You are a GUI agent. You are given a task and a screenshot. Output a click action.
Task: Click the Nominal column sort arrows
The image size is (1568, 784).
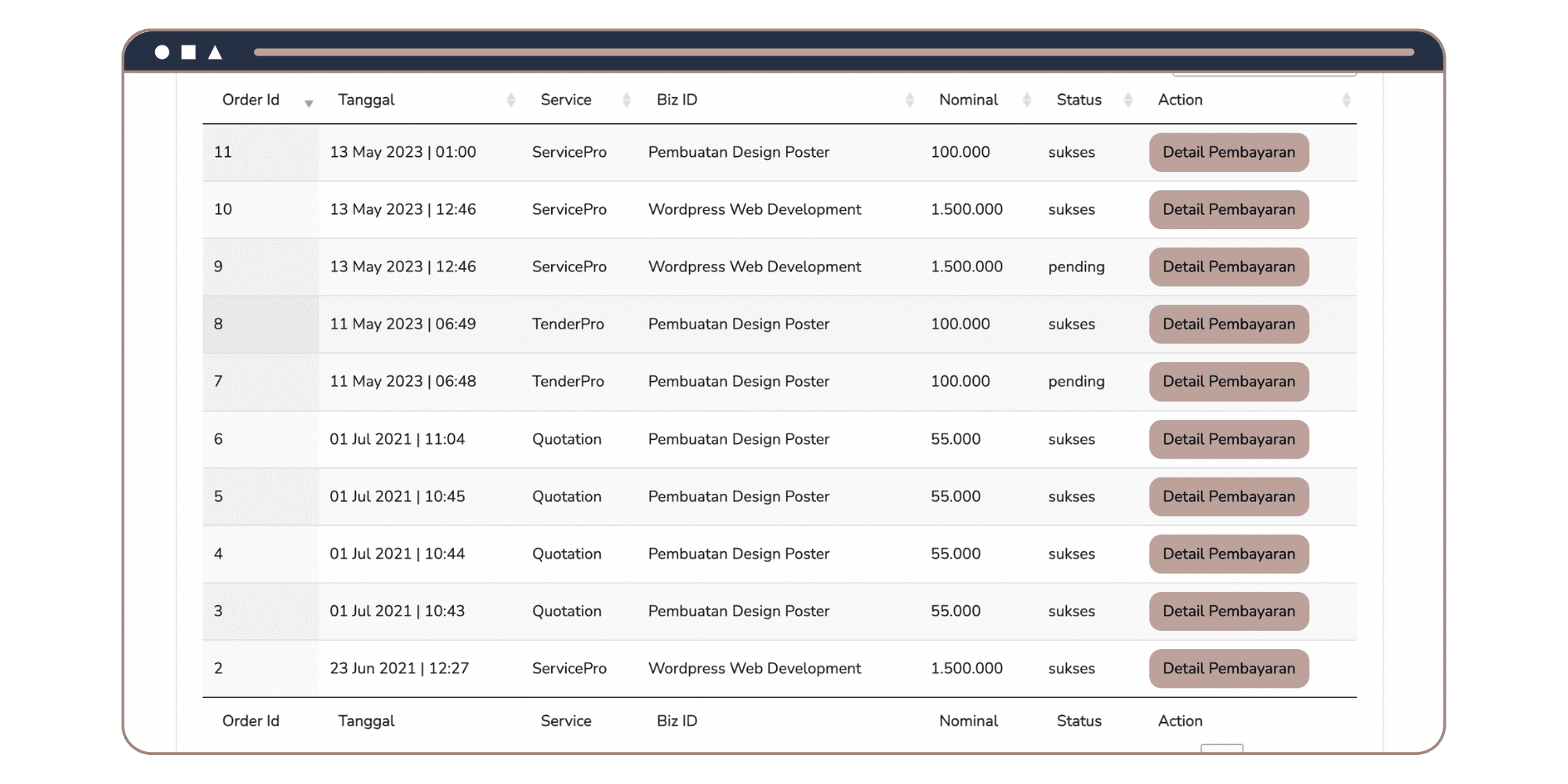[1026, 100]
